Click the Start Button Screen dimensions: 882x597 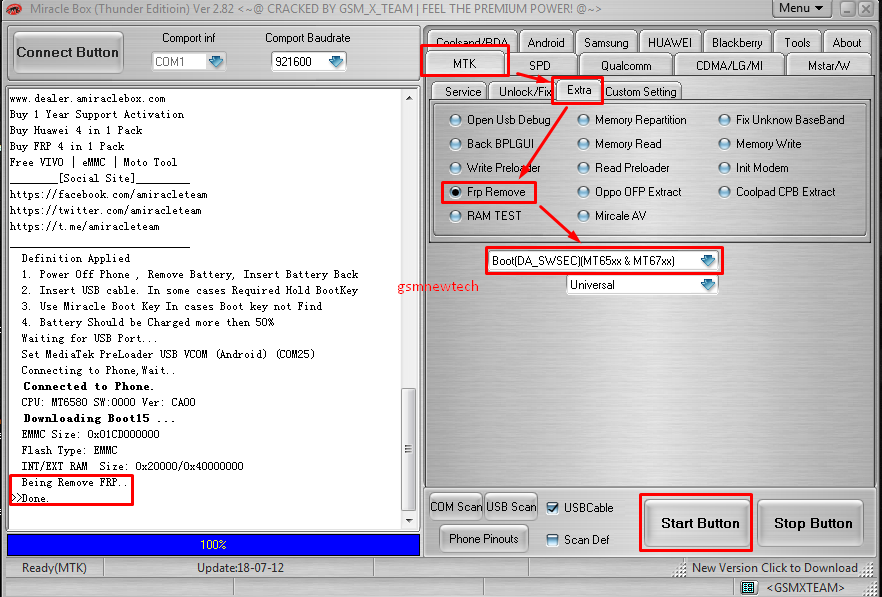click(x=700, y=523)
